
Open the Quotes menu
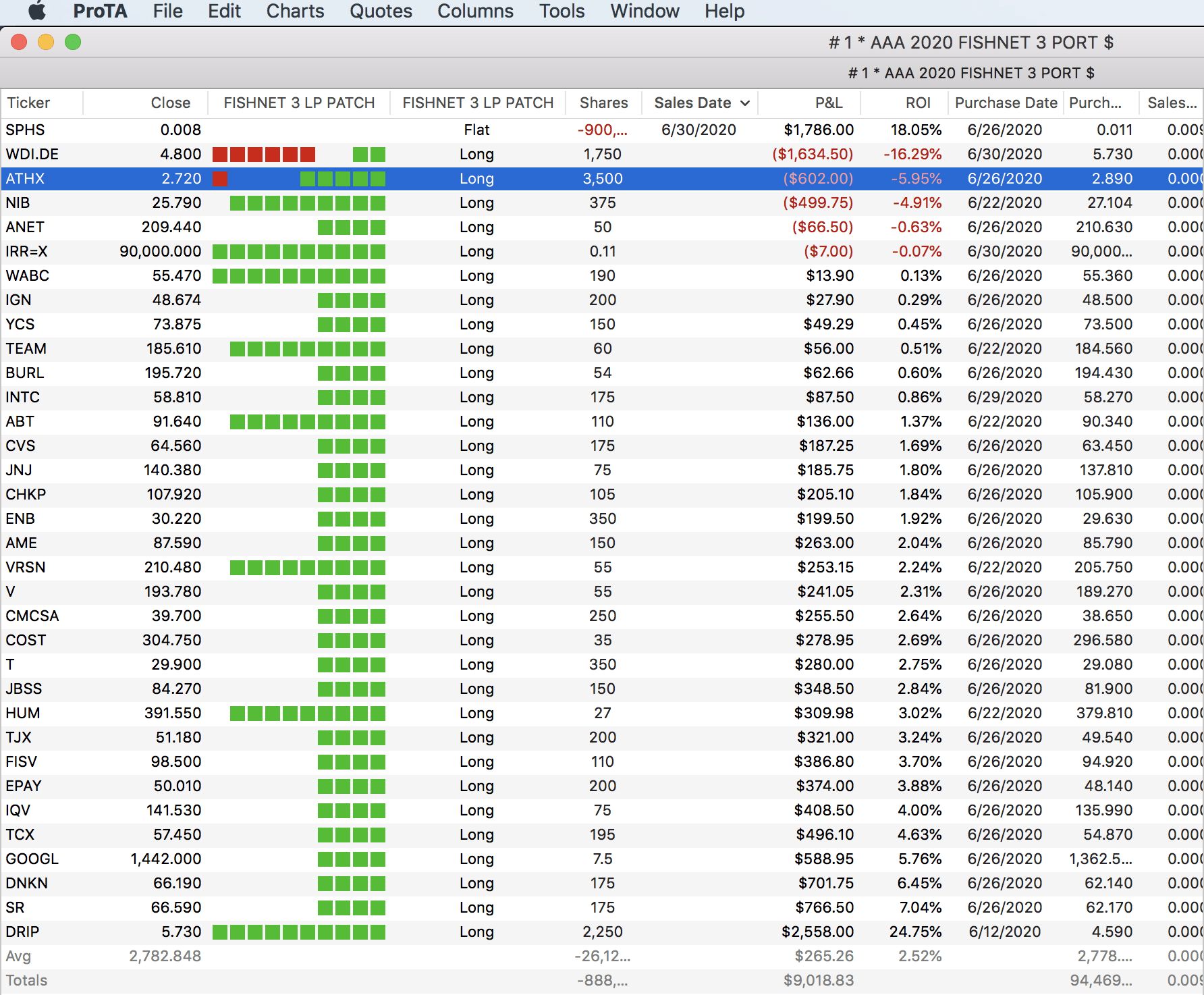(381, 11)
